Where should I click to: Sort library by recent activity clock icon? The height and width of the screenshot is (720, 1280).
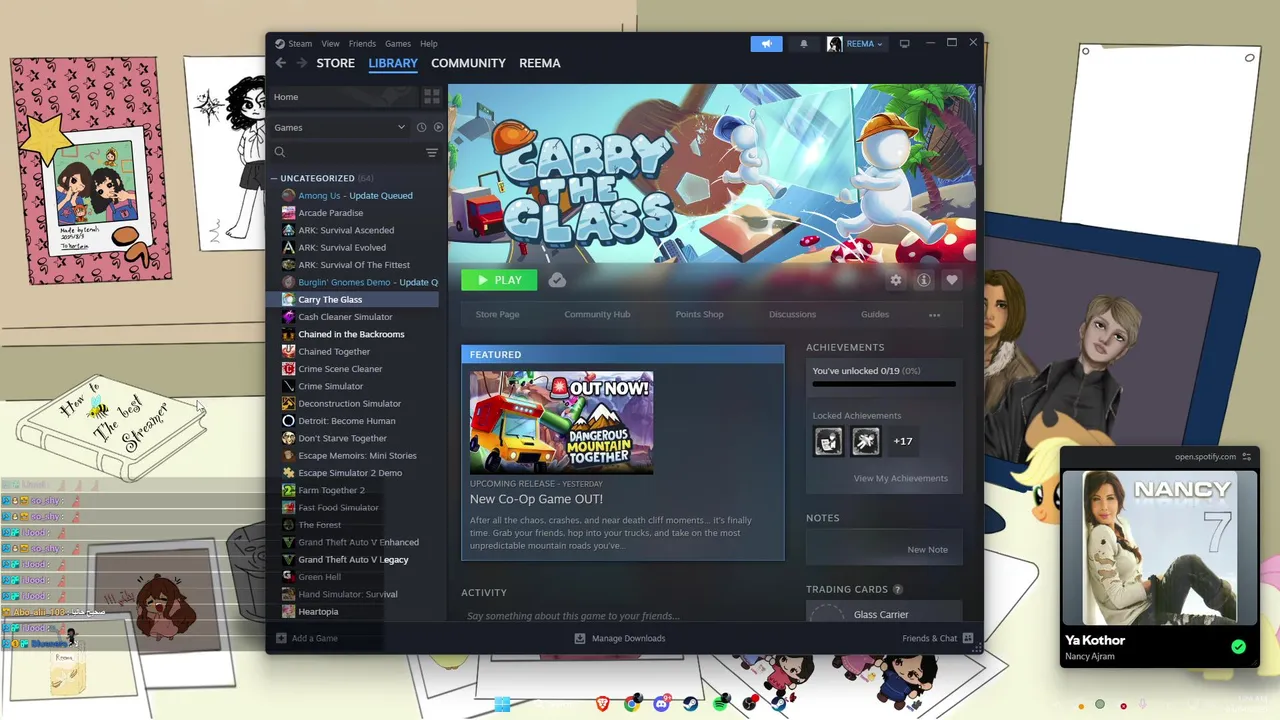point(421,128)
